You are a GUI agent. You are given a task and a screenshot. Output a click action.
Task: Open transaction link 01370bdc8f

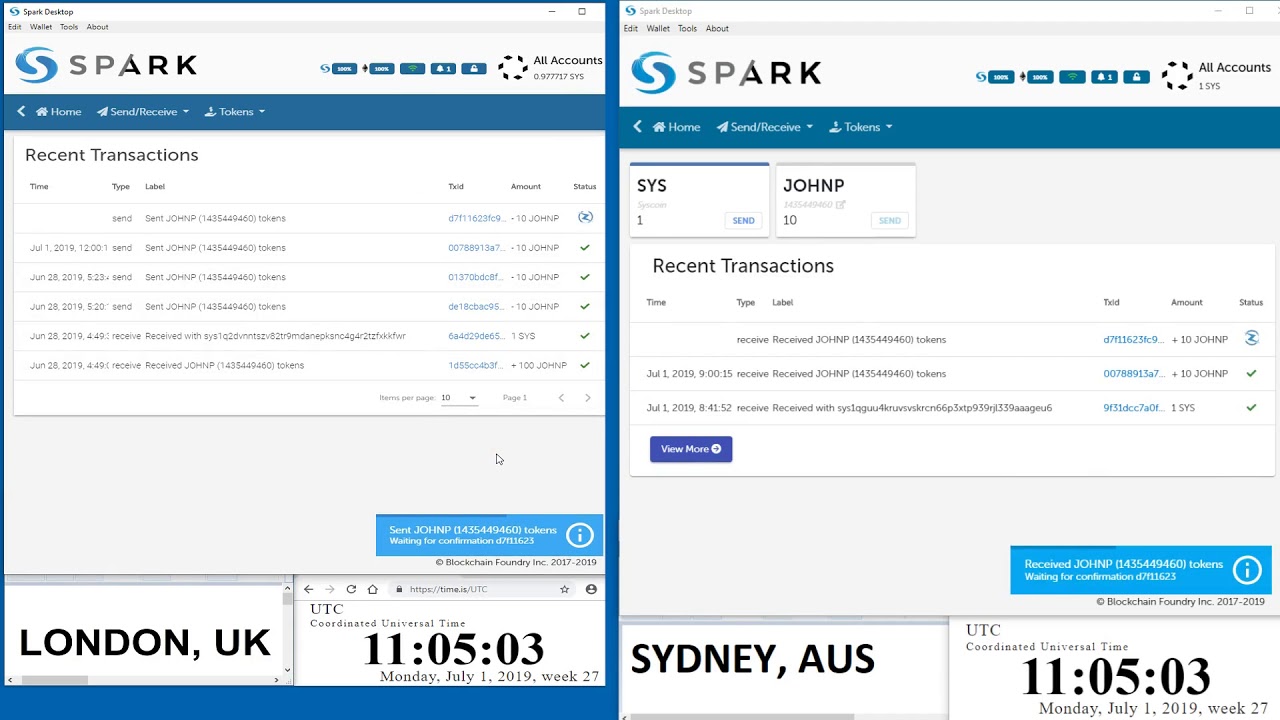point(475,277)
